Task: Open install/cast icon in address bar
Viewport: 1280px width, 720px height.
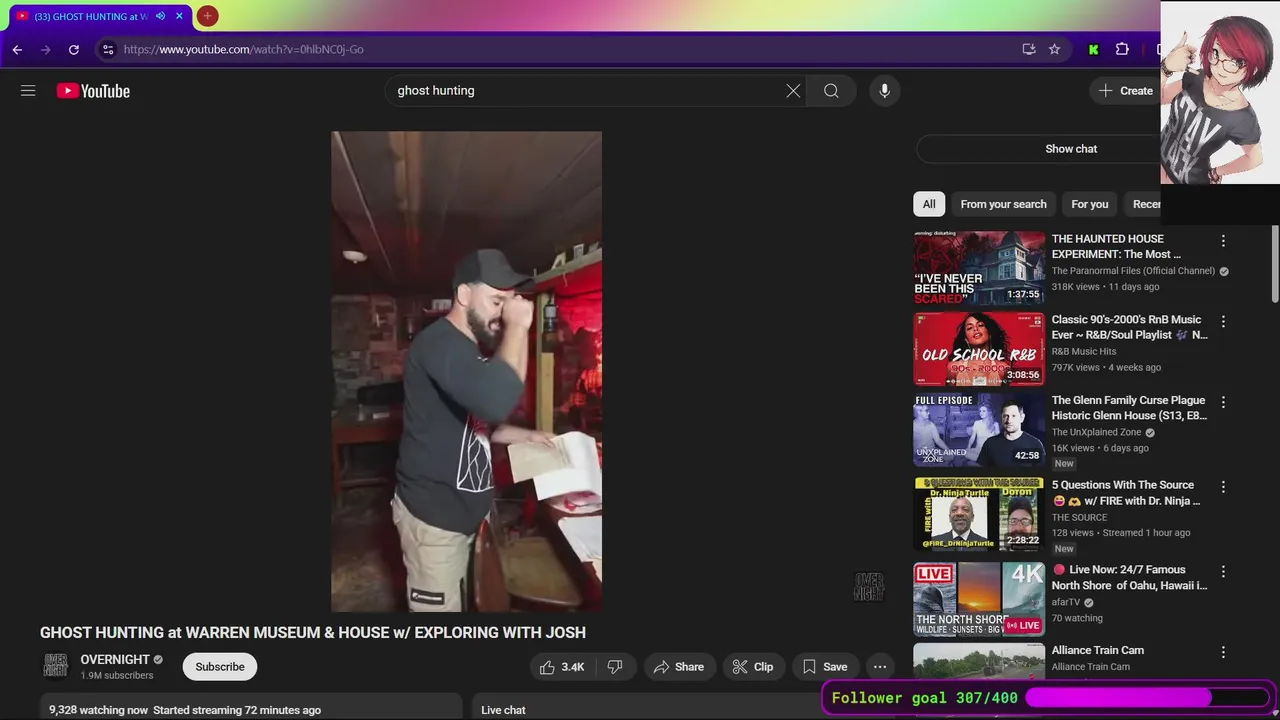Action: pyautogui.click(x=1029, y=49)
